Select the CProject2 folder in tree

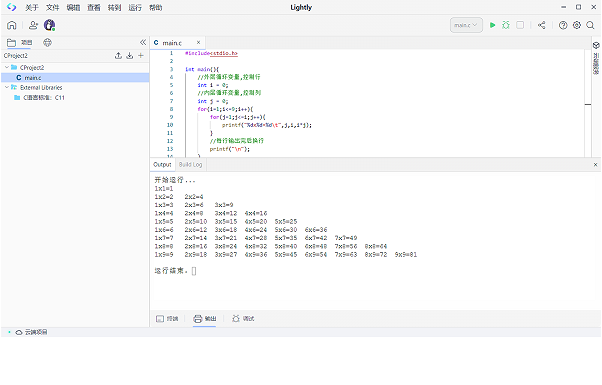coord(32,68)
